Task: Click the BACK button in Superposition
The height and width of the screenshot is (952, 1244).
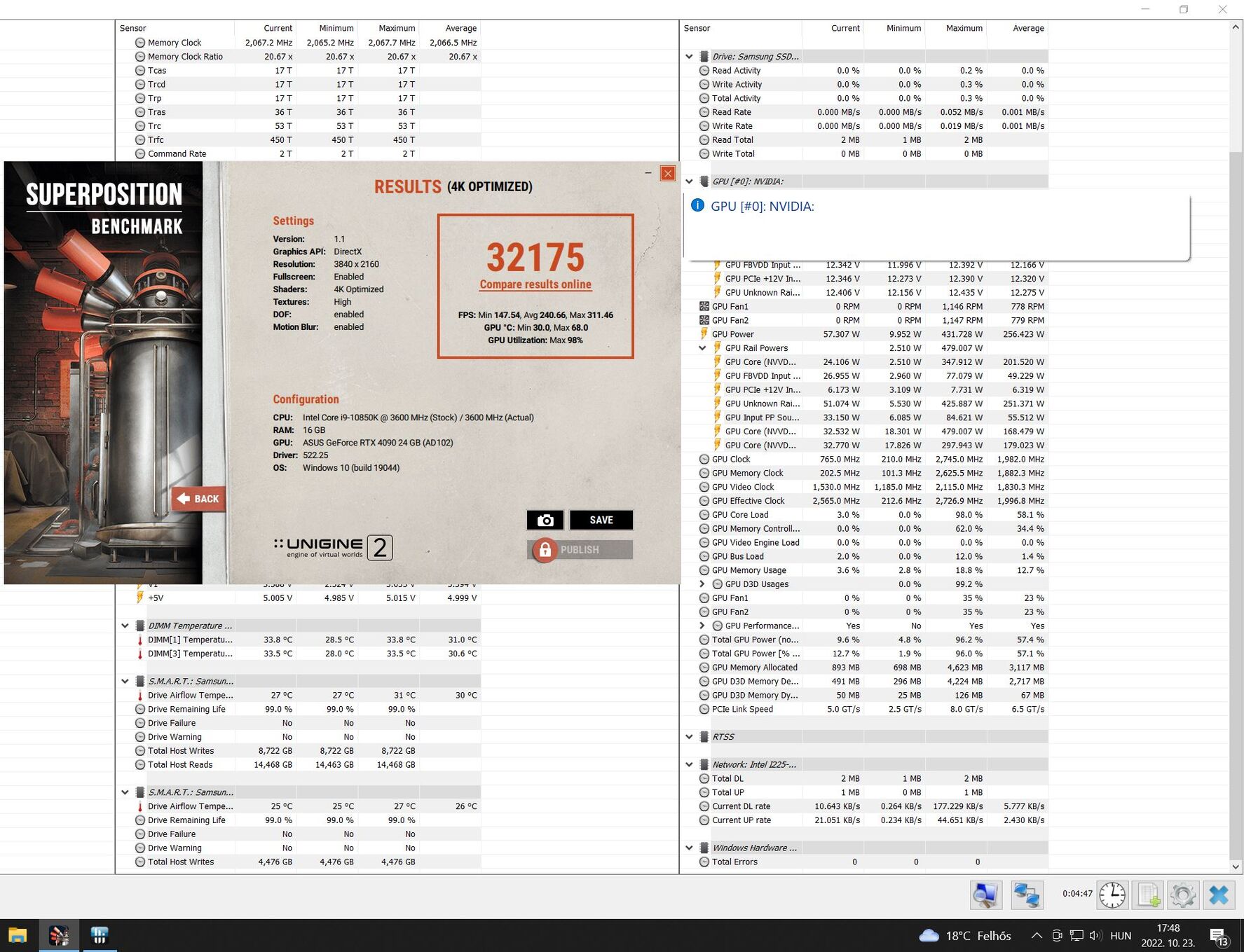Action: coord(198,499)
